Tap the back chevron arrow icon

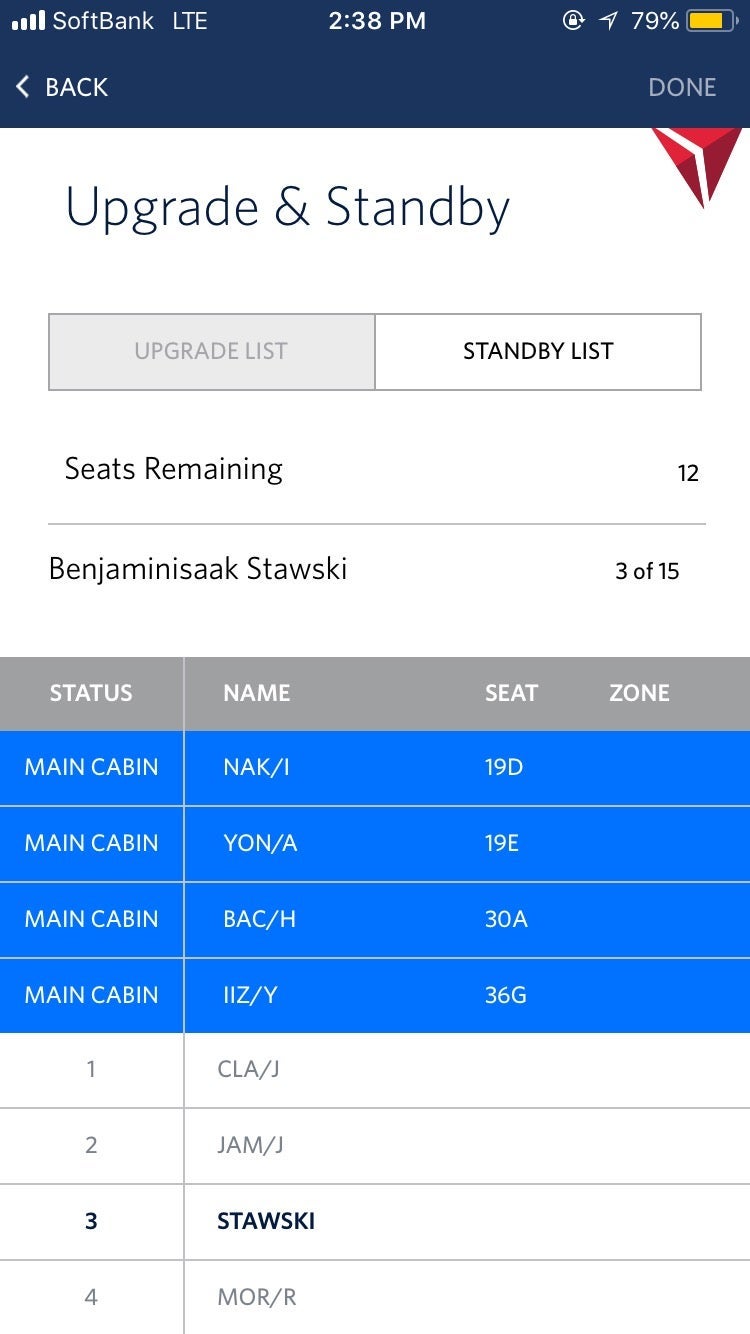tap(24, 87)
